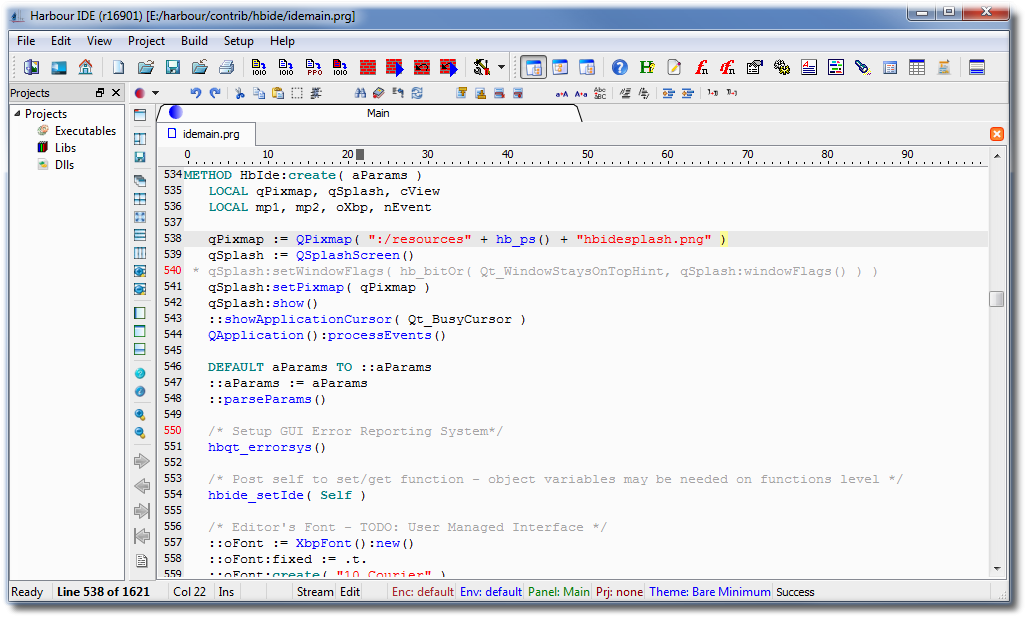
Task: Click the green Harbour help 'H' icon
Action: [x=647, y=68]
